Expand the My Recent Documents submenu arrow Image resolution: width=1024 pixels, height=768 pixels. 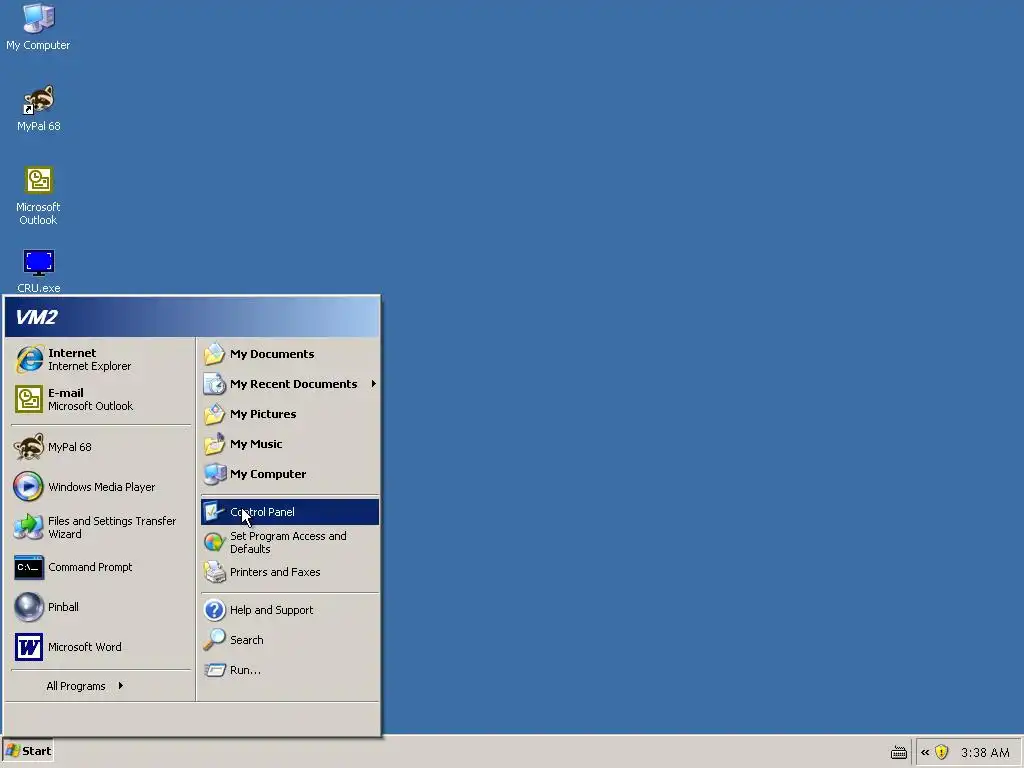(x=374, y=384)
